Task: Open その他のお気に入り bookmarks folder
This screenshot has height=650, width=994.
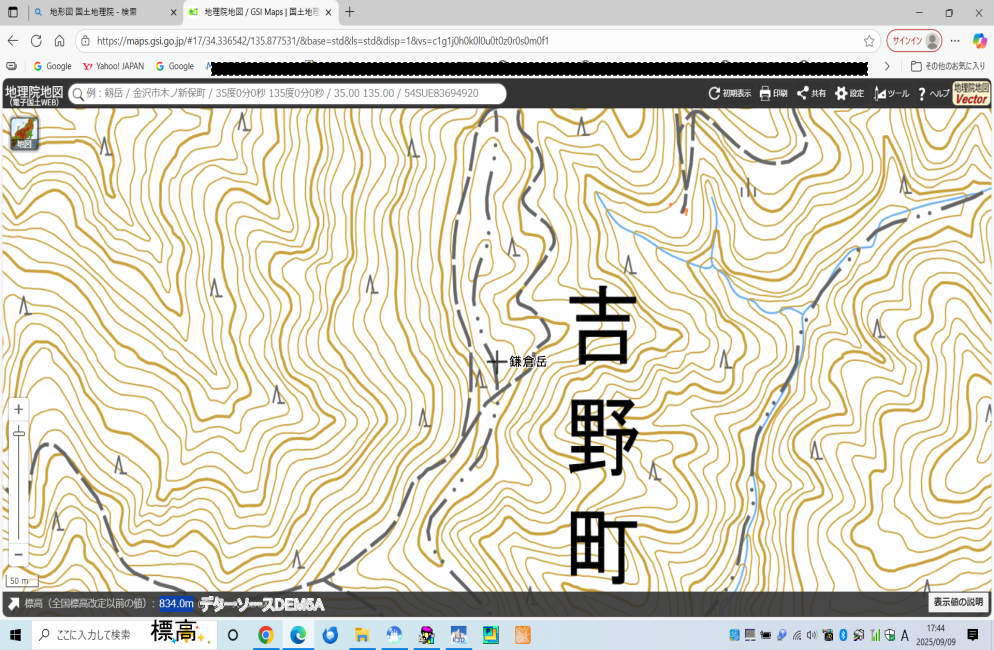Action: click(x=948, y=66)
